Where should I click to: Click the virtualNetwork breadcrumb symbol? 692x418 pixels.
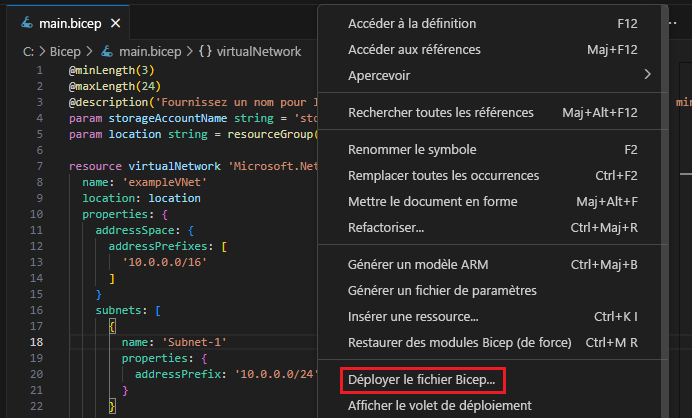click(x=259, y=52)
